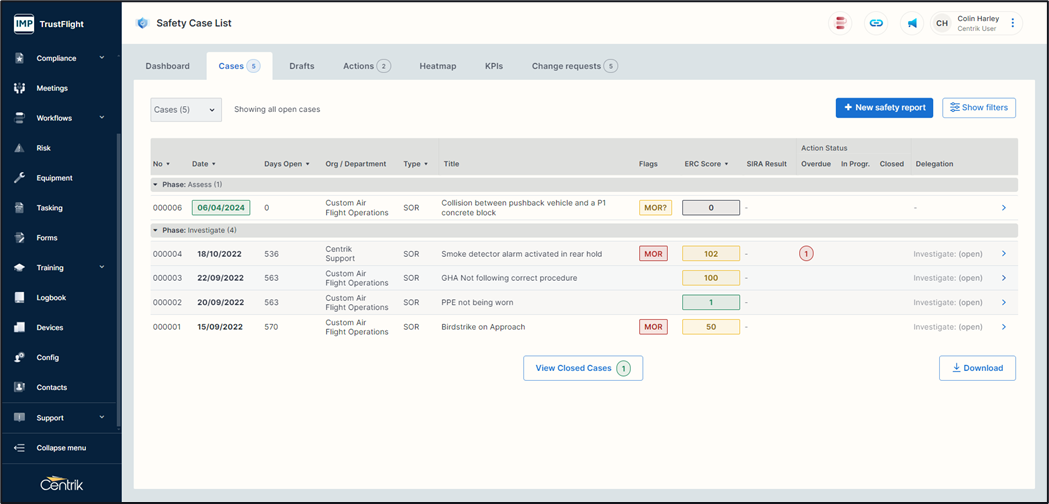Collapse the Phase: Investigate group
Screen dimensions: 1049x504
pyautogui.click(x=155, y=231)
